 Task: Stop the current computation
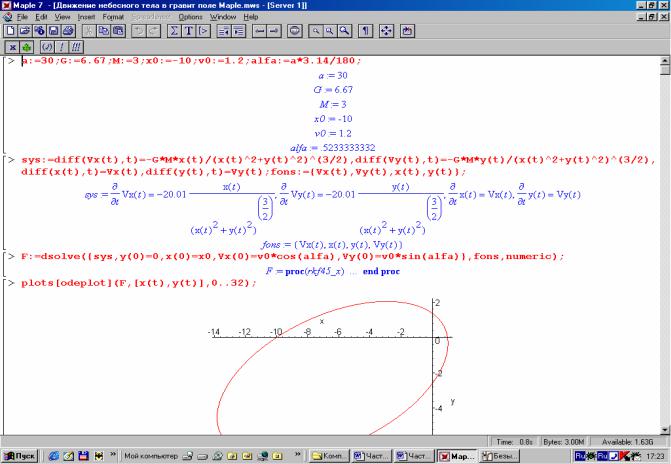click(294, 31)
